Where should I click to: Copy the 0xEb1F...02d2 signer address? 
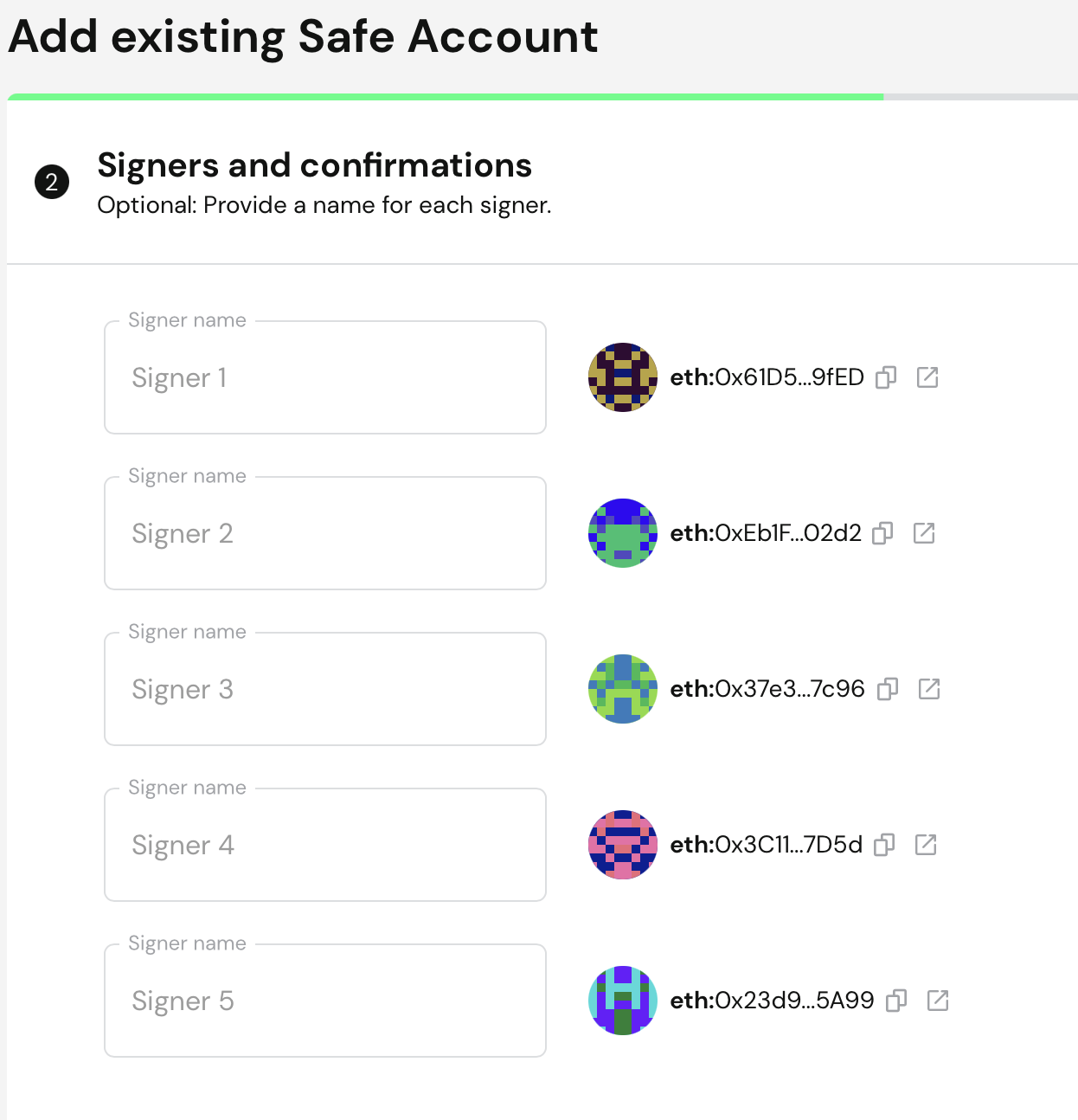882,533
